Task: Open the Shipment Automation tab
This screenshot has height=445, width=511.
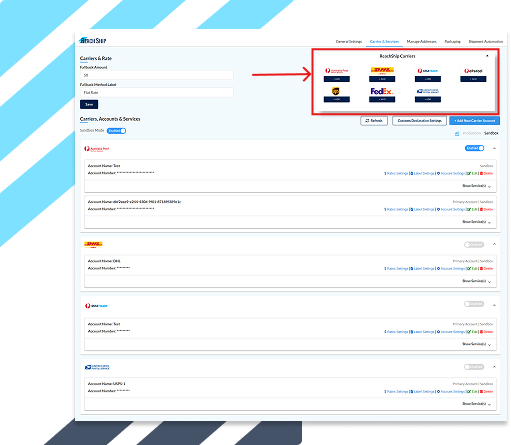Action: pos(486,42)
